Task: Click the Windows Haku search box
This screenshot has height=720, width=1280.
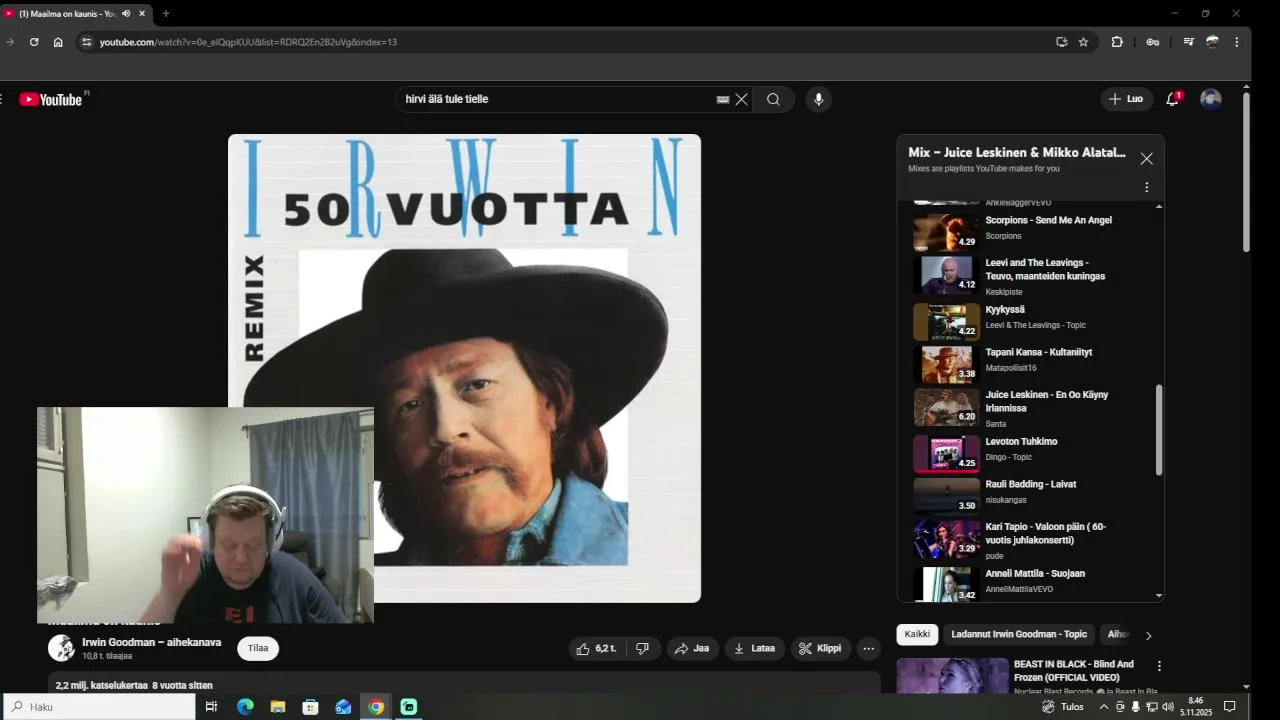Action: point(100,706)
